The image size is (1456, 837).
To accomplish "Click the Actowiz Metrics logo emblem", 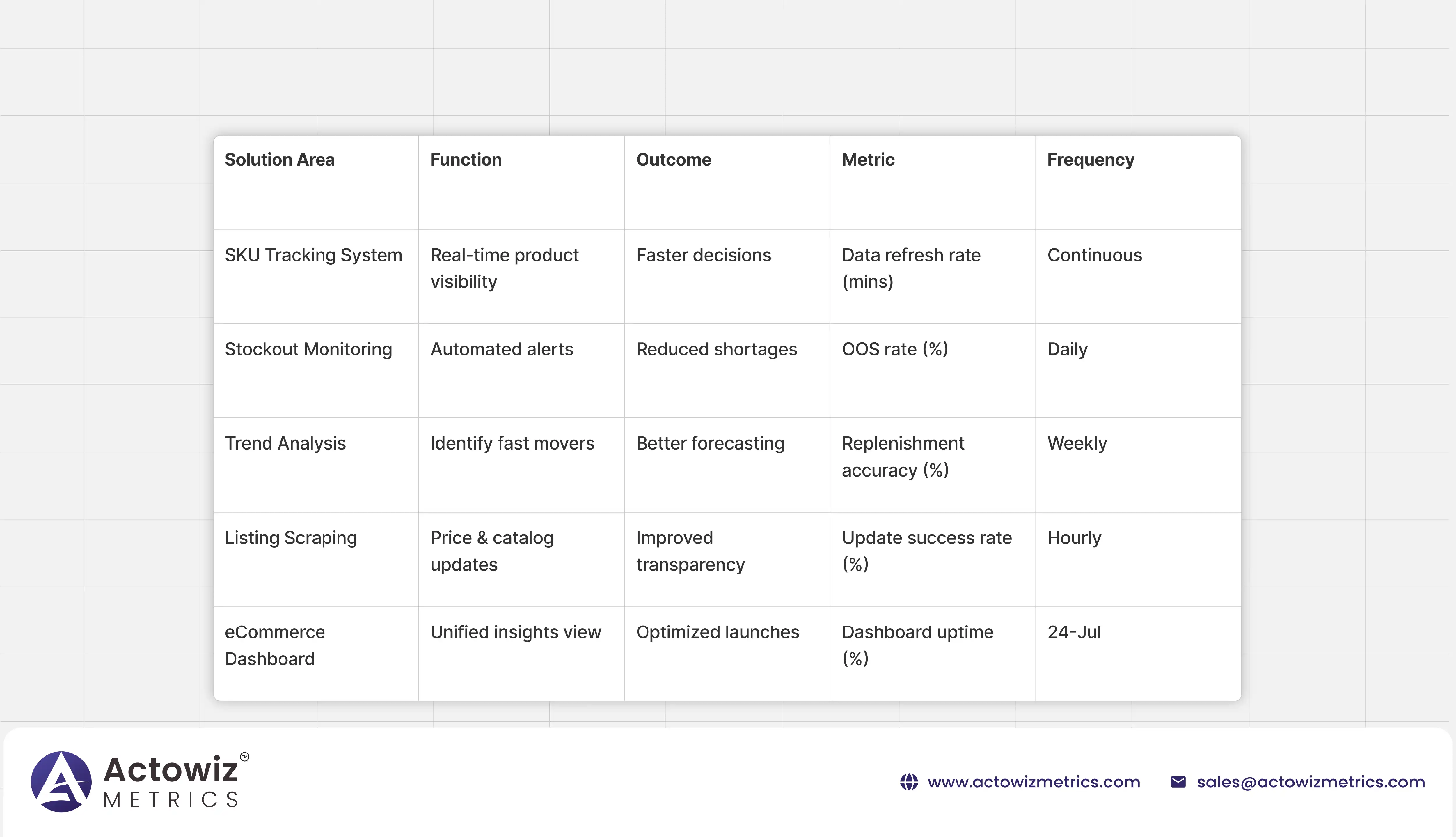I will [x=61, y=781].
